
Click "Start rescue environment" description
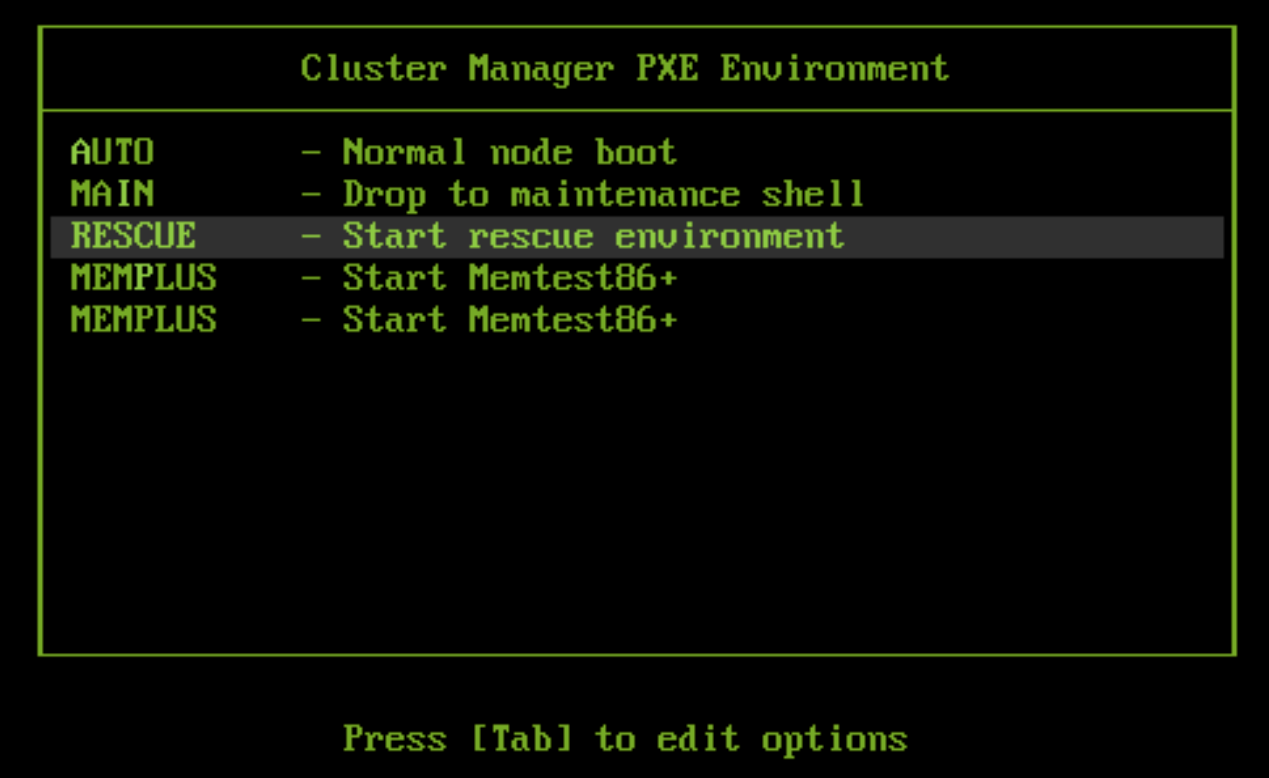pos(593,236)
